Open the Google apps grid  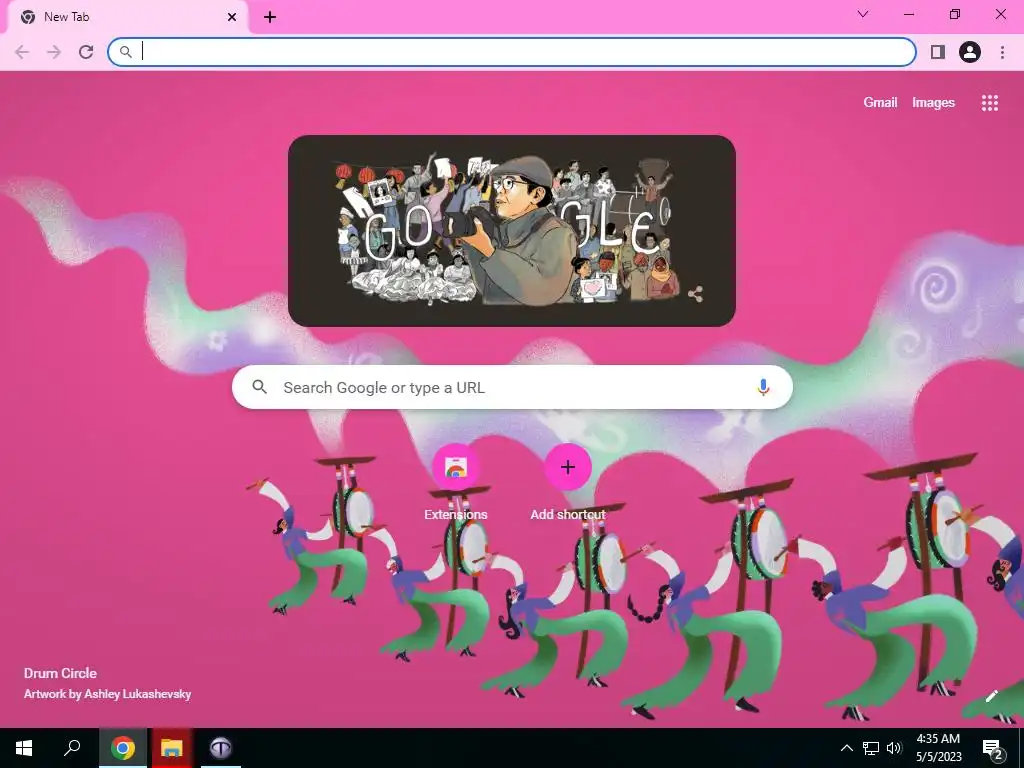(x=989, y=103)
